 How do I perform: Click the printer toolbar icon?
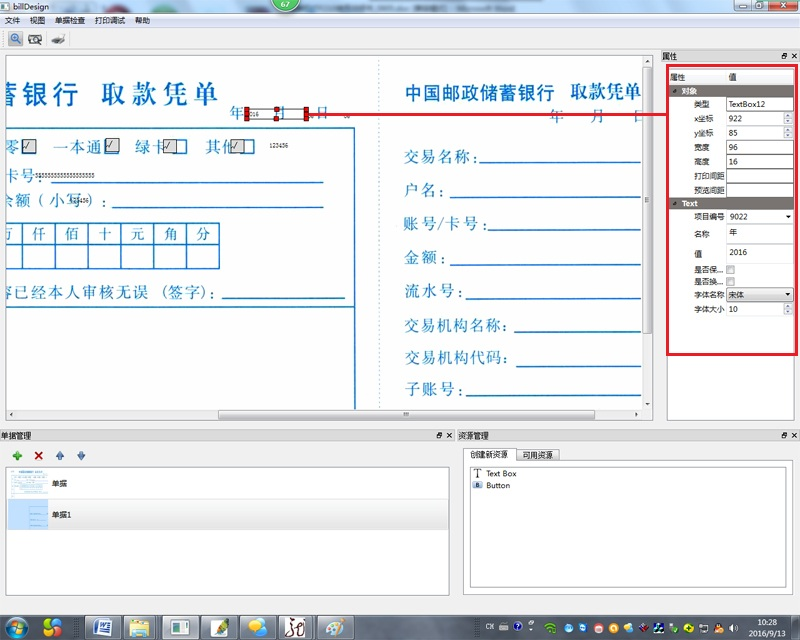pos(58,39)
